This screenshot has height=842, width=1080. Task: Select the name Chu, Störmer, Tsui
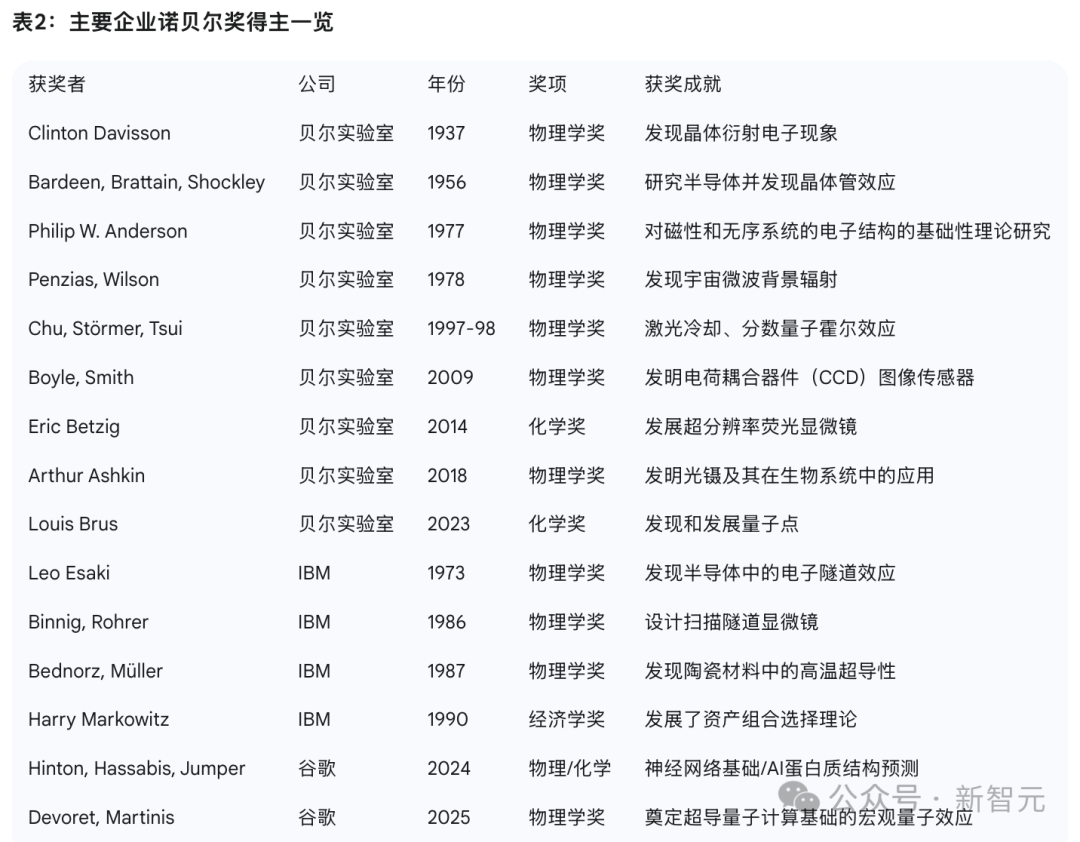(x=105, y=329)
